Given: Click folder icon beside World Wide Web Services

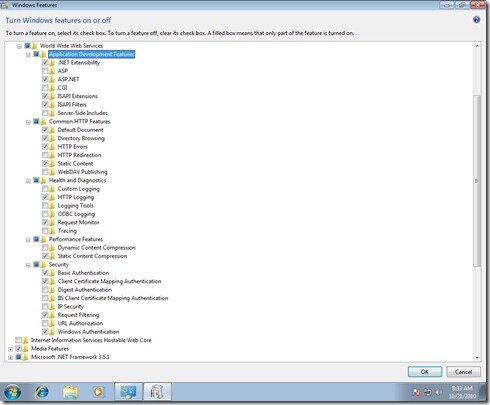Looking at the screenshot, I should point(34,46).
